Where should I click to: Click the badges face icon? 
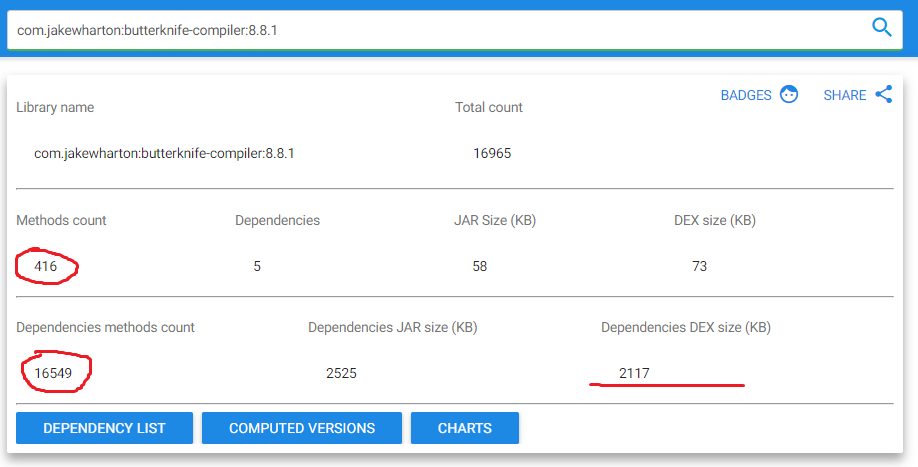(789, 94)
